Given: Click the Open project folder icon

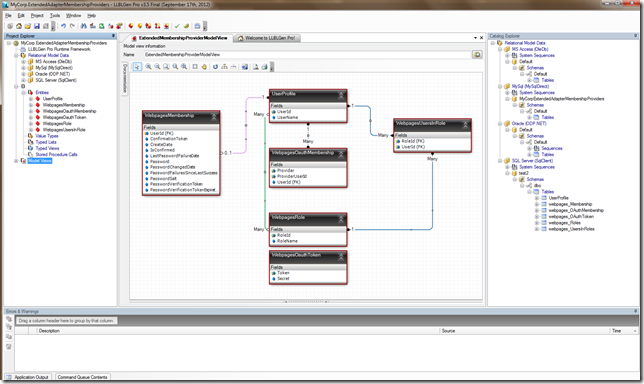Looking at the screenshot, I should pos(28,26).
